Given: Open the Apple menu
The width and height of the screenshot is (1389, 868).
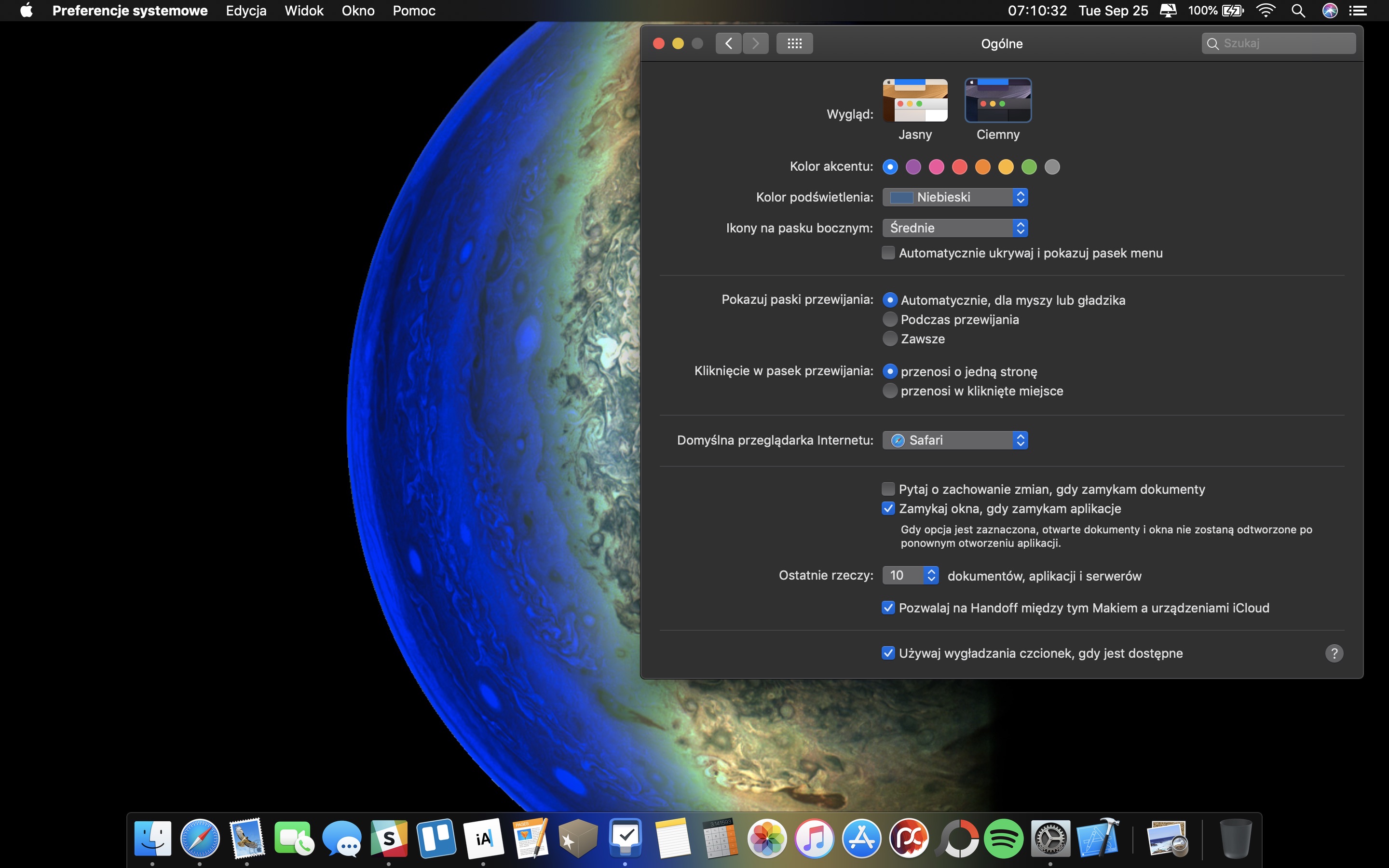Looking at the screenshot, I should coord(27,10).
